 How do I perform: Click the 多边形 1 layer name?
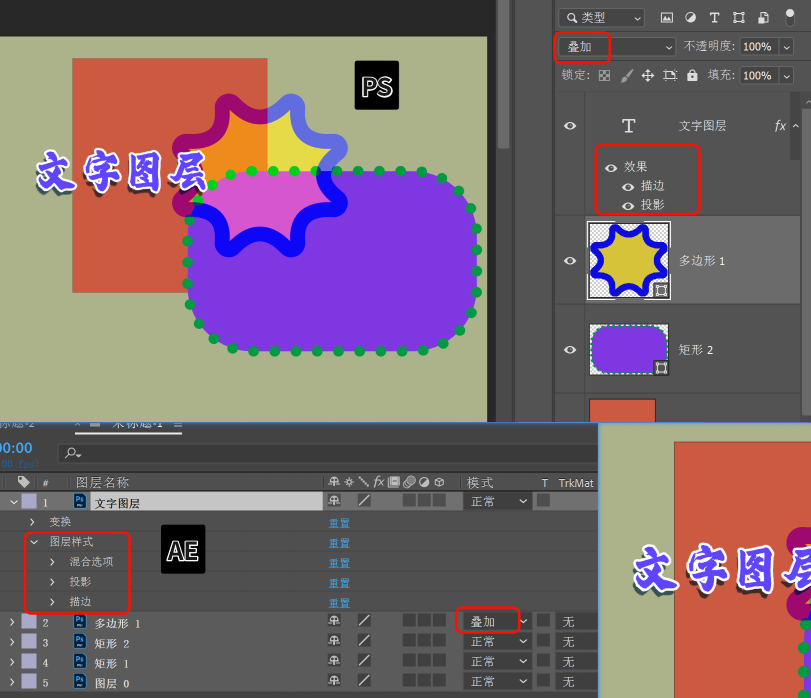[x=702, y=261]
